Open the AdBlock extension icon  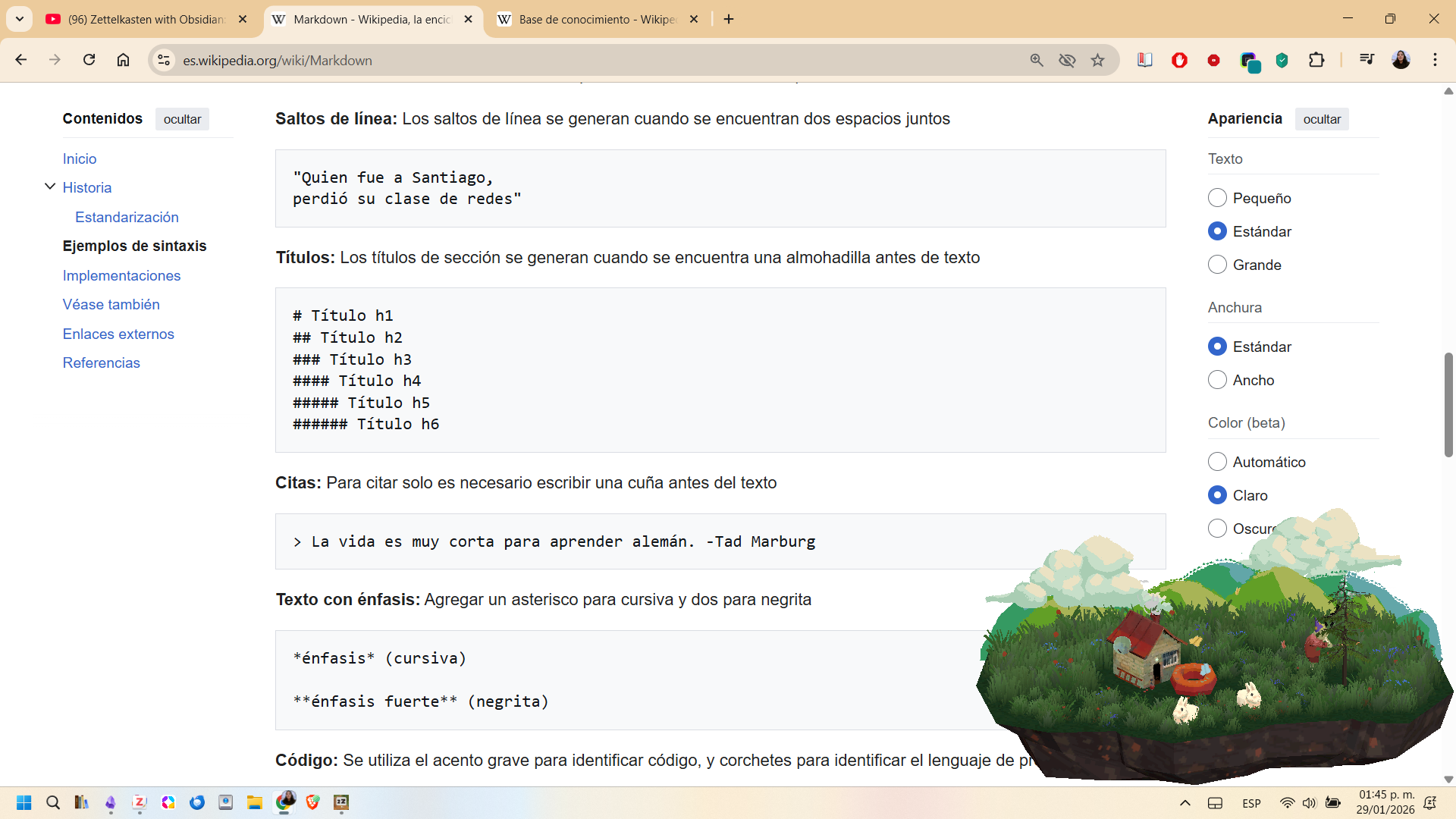[1180, 60]
